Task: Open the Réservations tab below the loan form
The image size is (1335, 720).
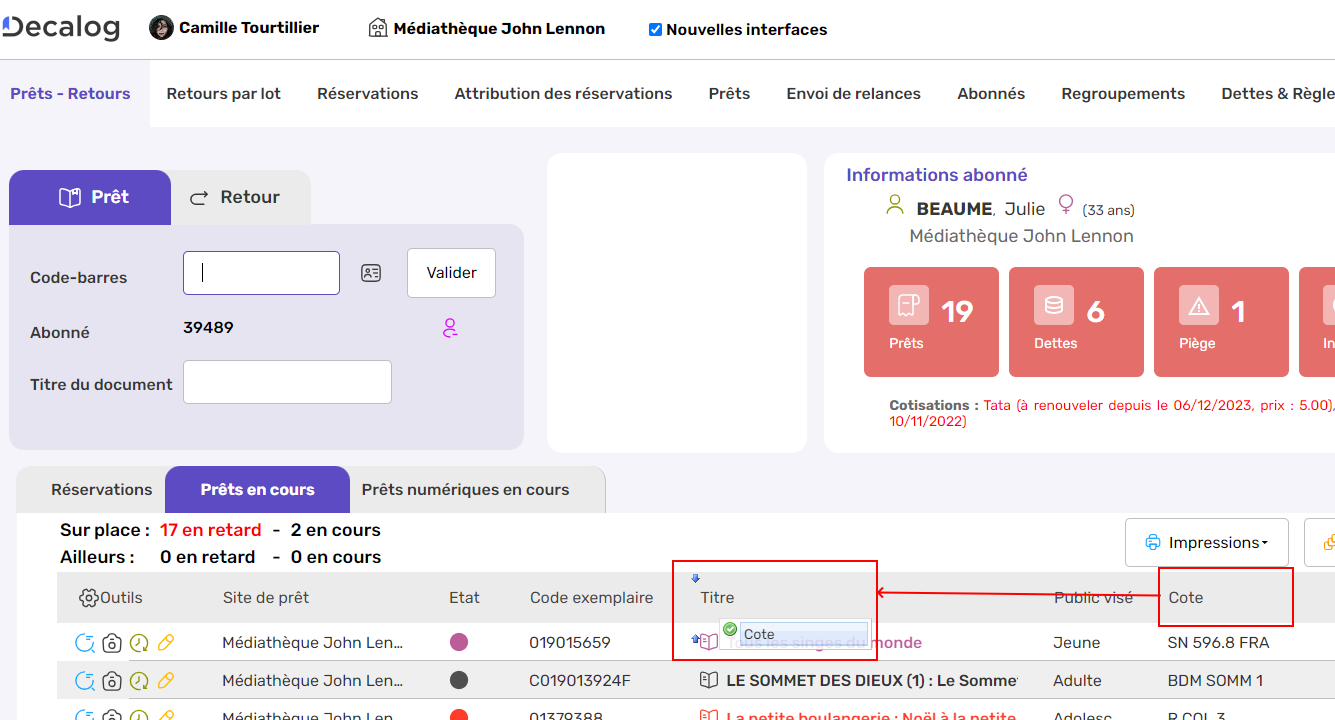Action: tap(101, 489)
